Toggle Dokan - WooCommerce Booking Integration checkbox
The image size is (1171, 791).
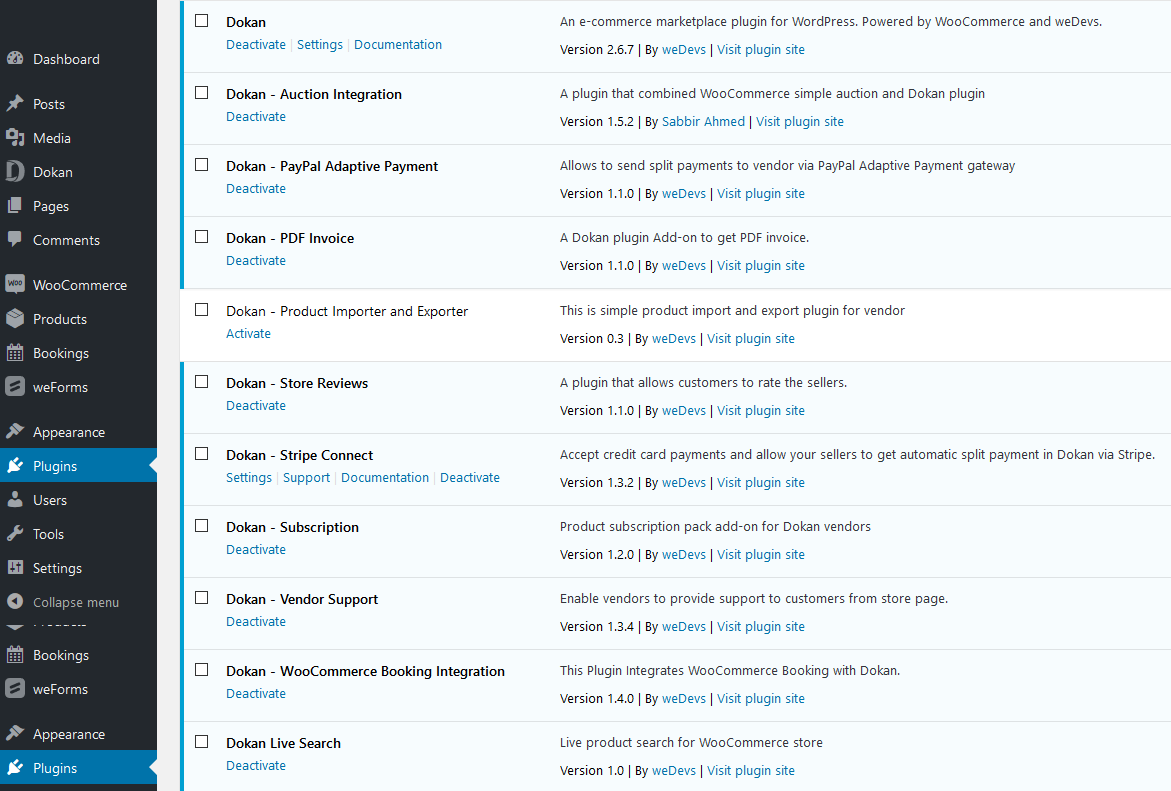point(202,669)
